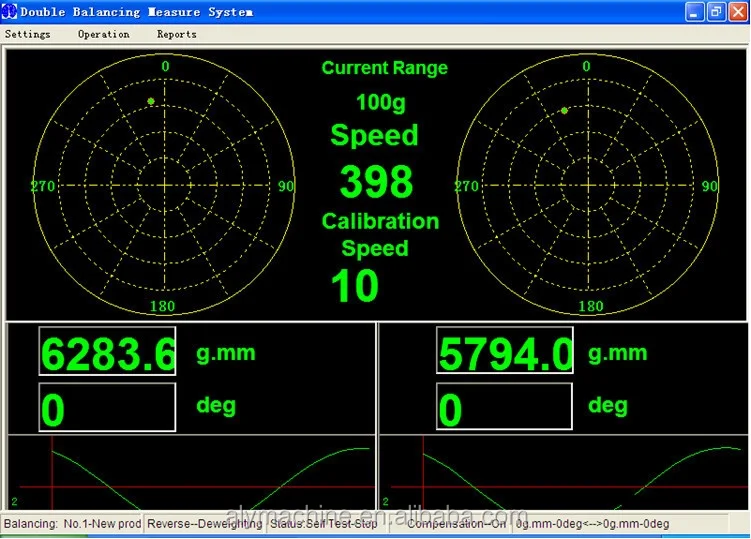This screenshot has width=751, height=539.
Task: Select the right plane deg angle field
Action: 505,408
